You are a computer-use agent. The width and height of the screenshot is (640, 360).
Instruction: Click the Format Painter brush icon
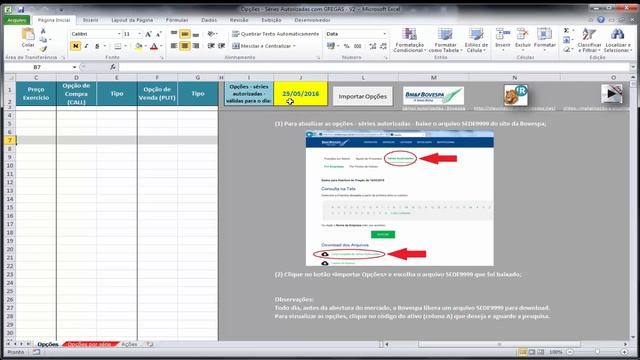coord(43,49)
